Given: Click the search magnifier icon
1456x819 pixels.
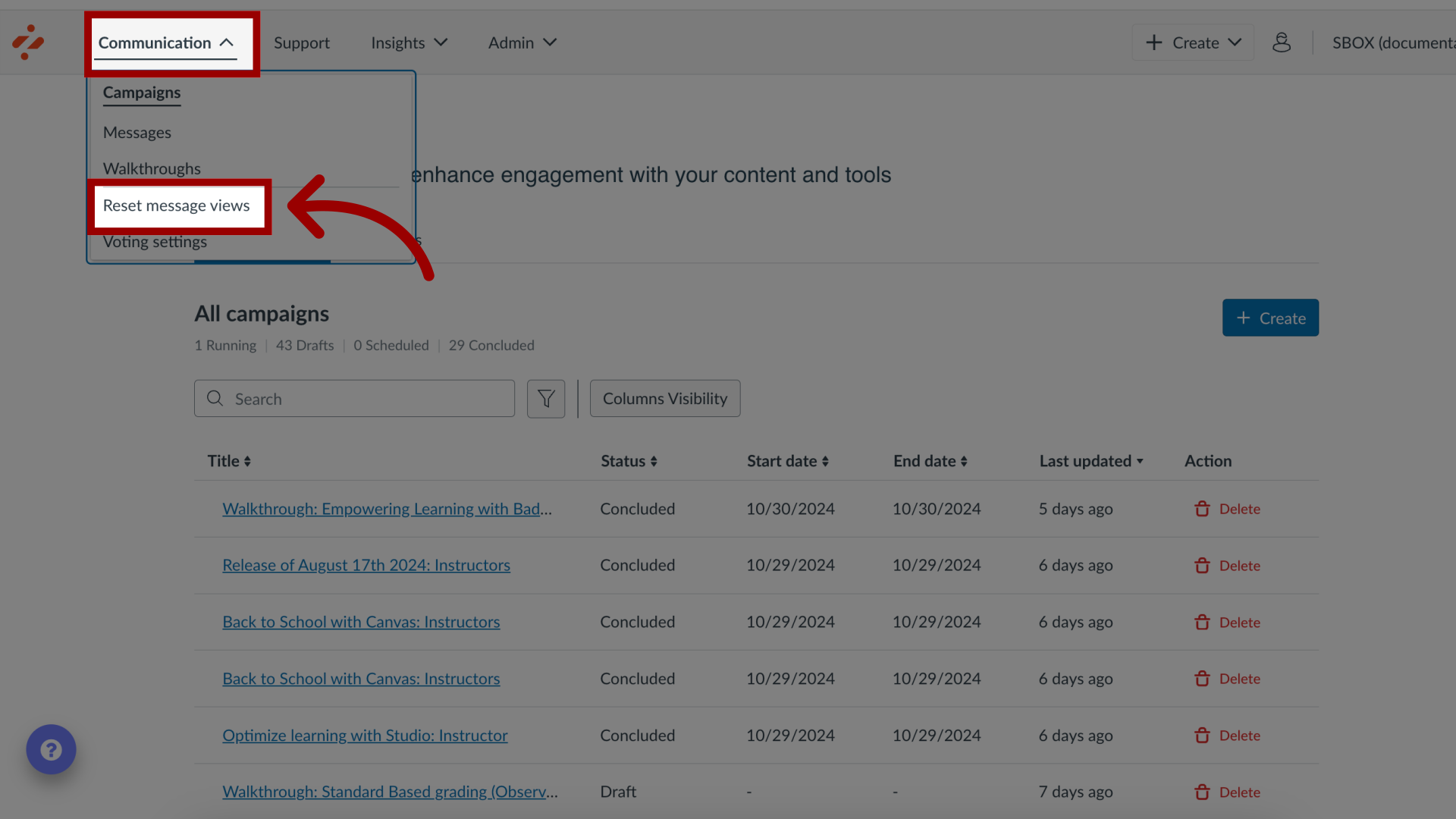Looking at the screenshot, I should [215, 398].
